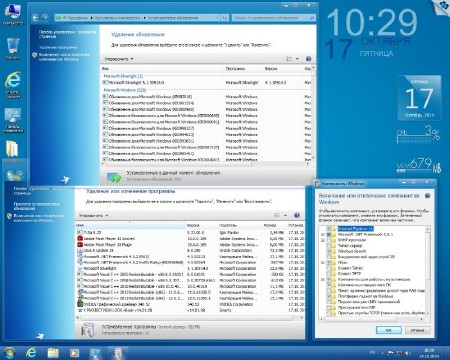This screenshot has width=450, height=360.
Task: Open Windows Explorer from the taskbar
Action: pos(53,353)
